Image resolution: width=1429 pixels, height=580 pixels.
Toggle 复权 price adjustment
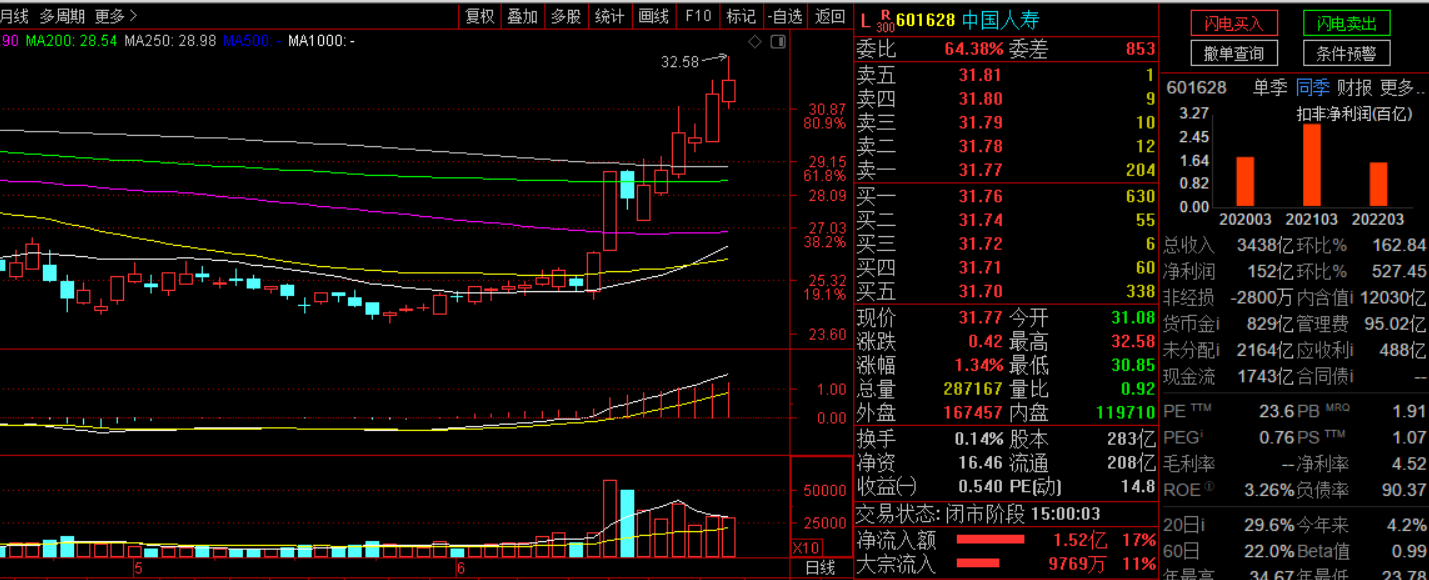click(x=480, y=16)
